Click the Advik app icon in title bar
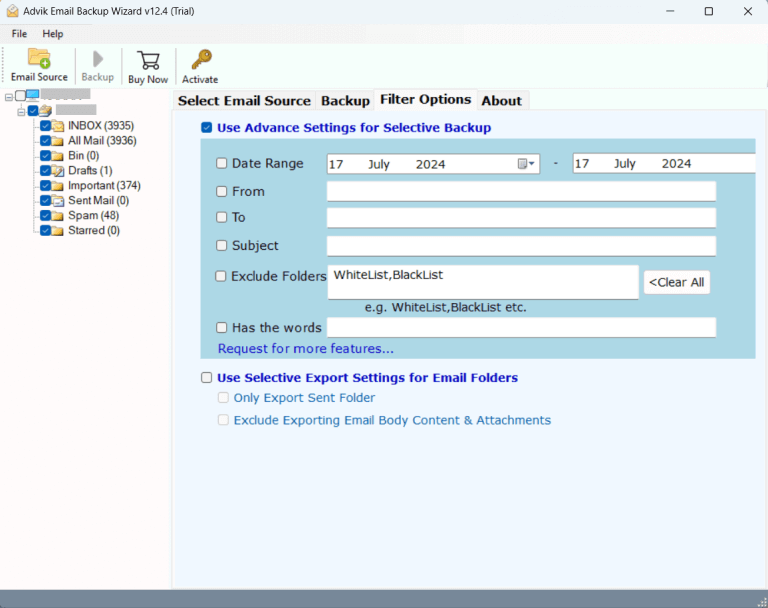The width and height of the screenshot is (768, 608). click(x=13, y=11)
